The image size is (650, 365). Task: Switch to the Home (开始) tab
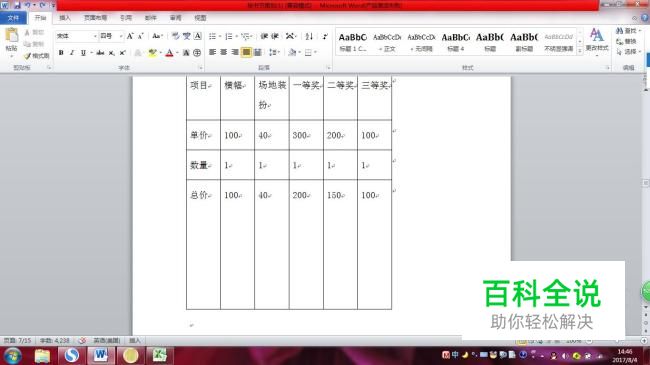click(40, 18)
